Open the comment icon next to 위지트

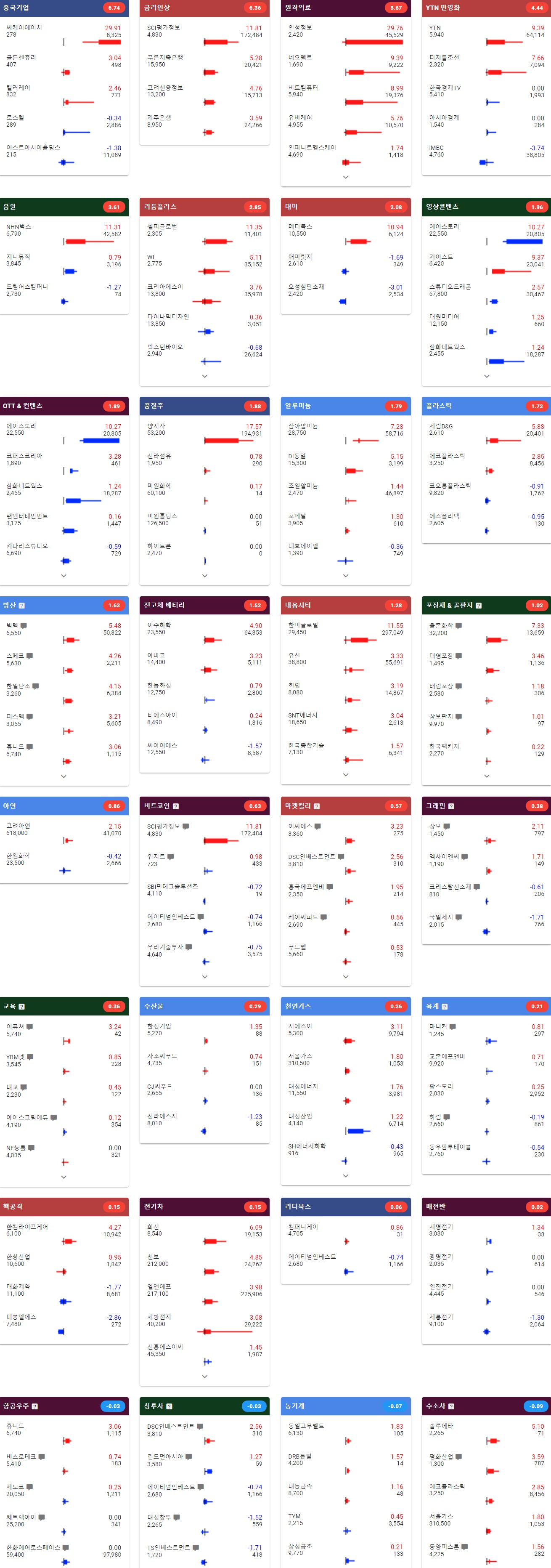171,856
